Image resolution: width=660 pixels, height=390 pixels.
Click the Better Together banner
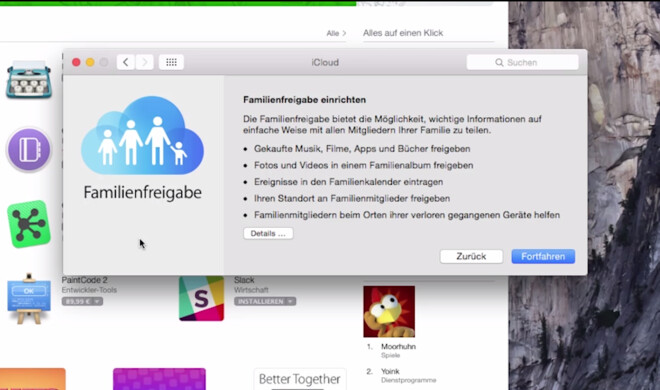tap(300, 379)
